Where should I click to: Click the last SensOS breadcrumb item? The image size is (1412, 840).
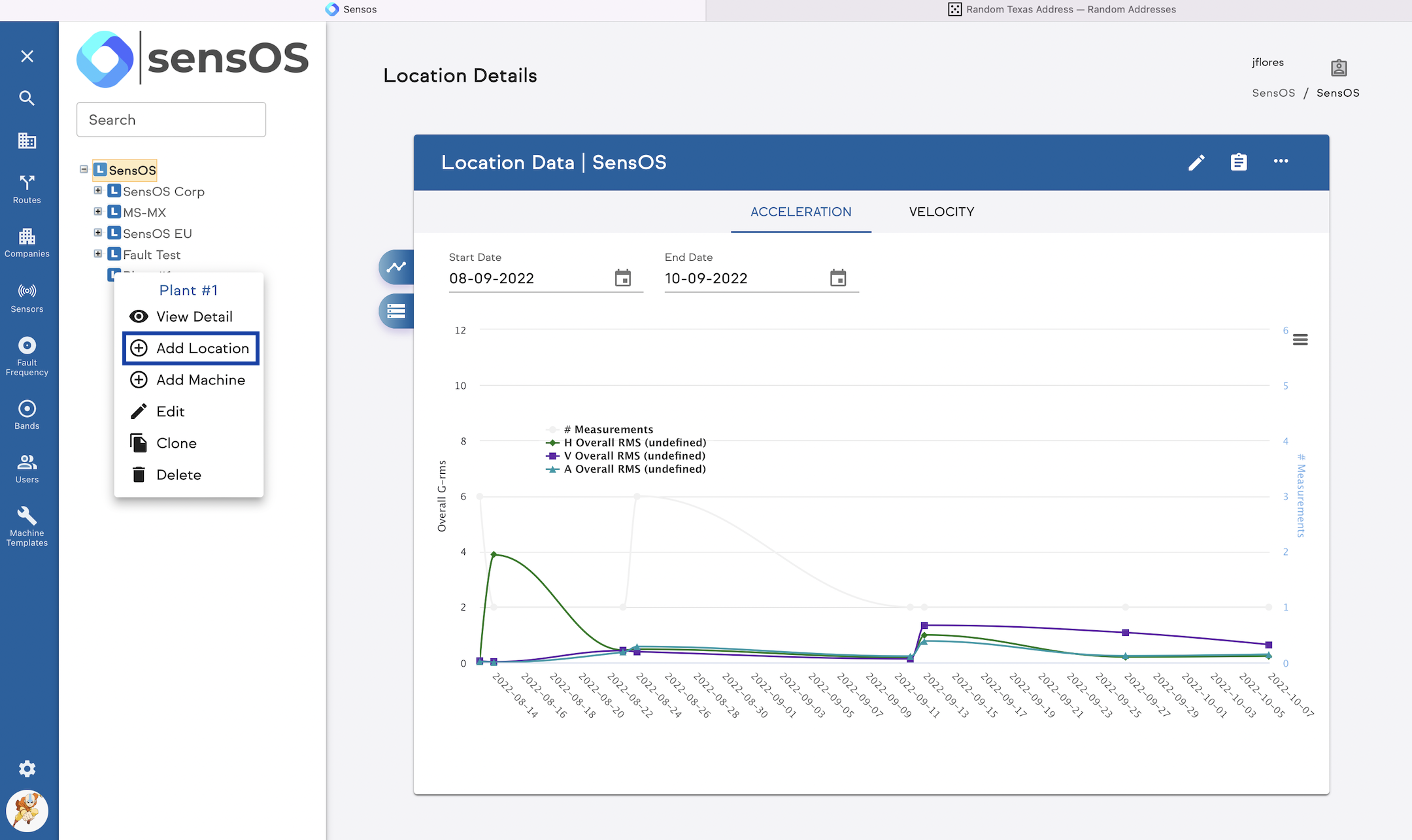1337,93
